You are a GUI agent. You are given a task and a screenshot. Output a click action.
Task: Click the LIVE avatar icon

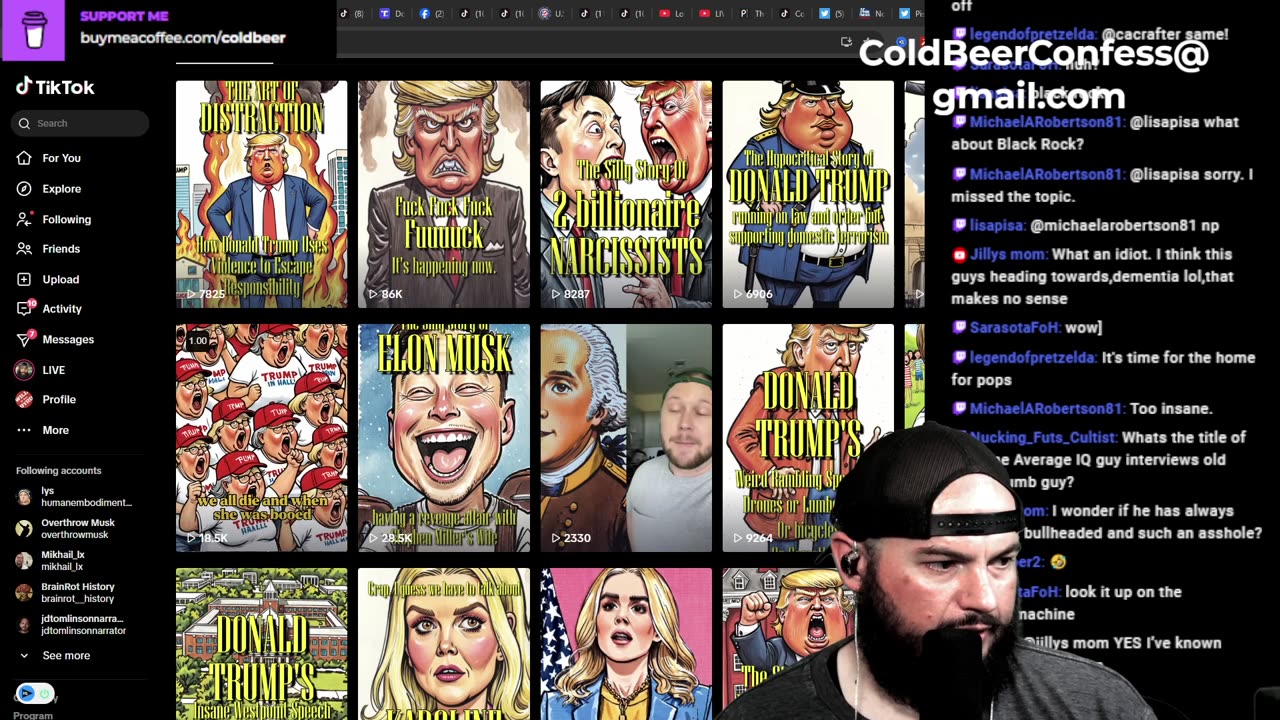(24, 370)
